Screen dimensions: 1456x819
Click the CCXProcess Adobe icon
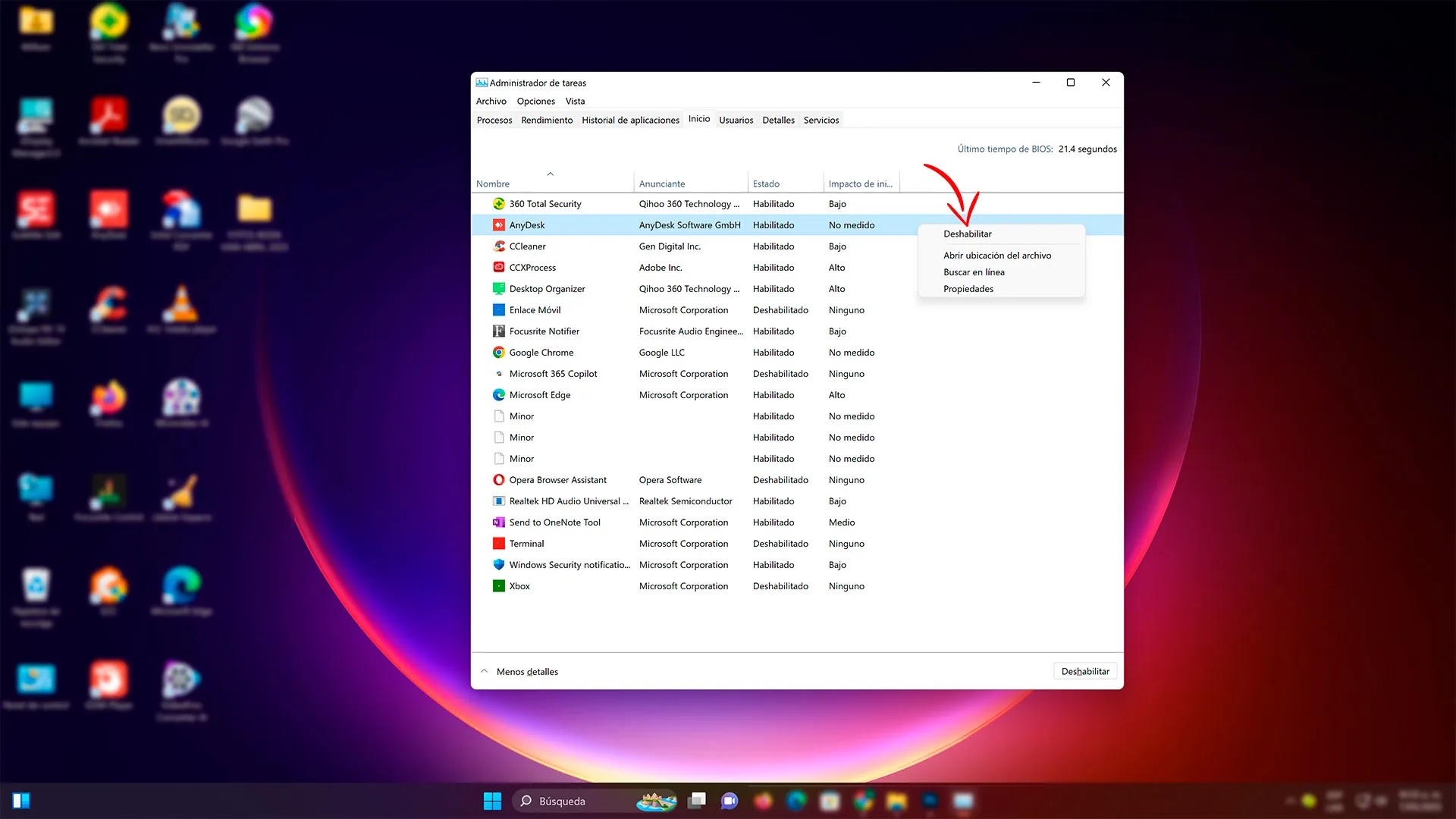click(498, 268)
